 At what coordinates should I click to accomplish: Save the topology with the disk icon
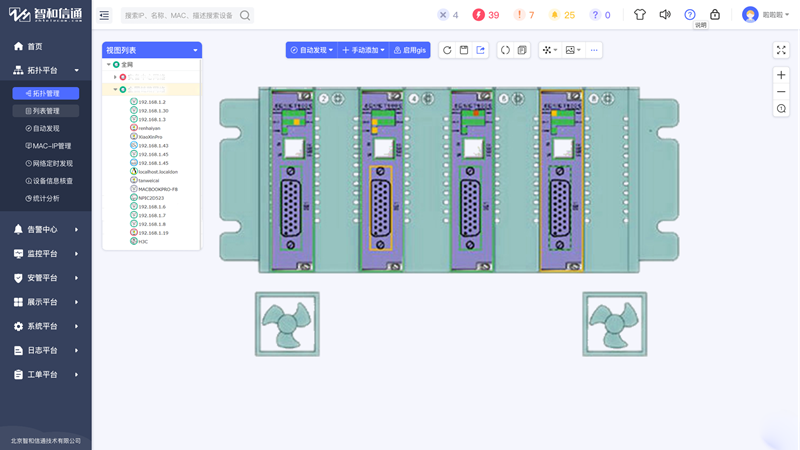(464, 50)
